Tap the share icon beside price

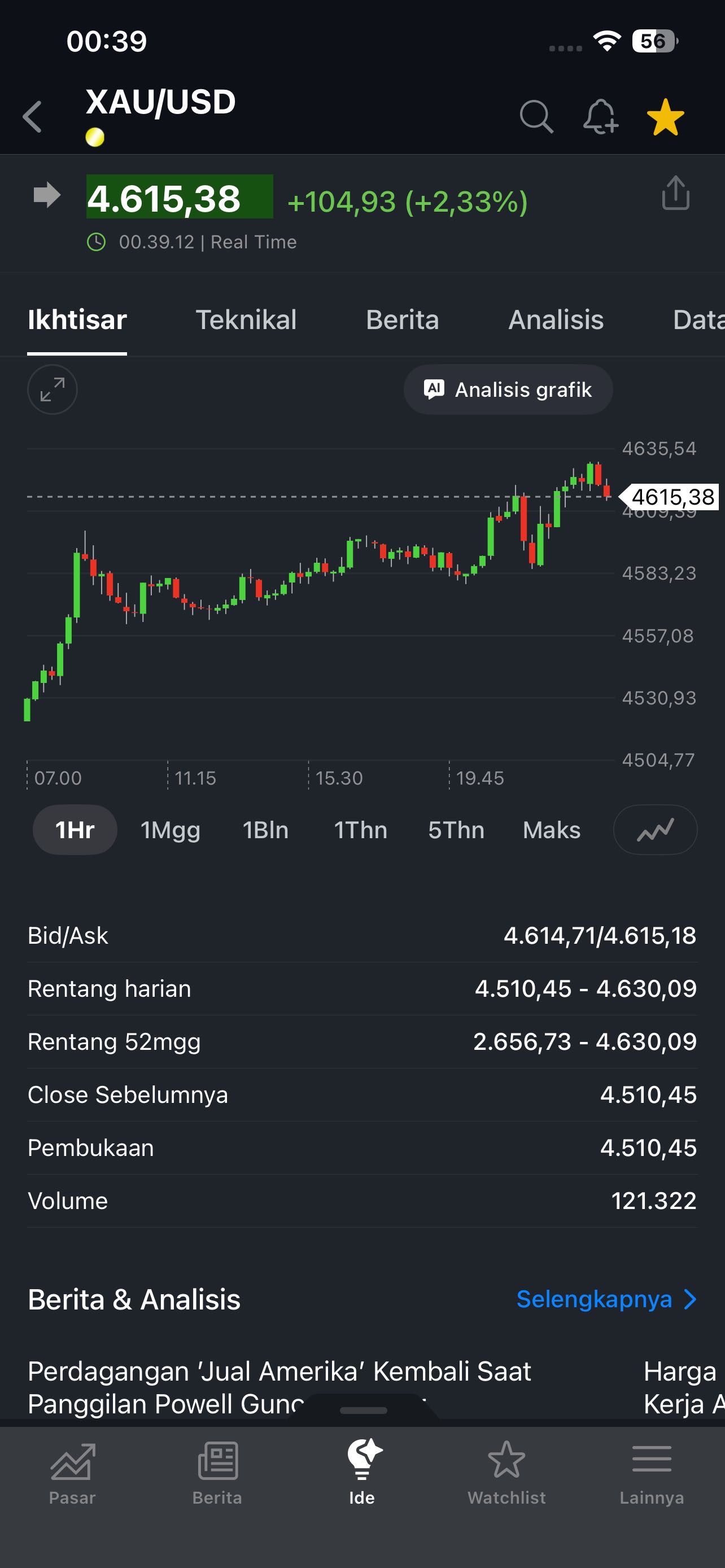pyautogui.click(x=675, y=193)
